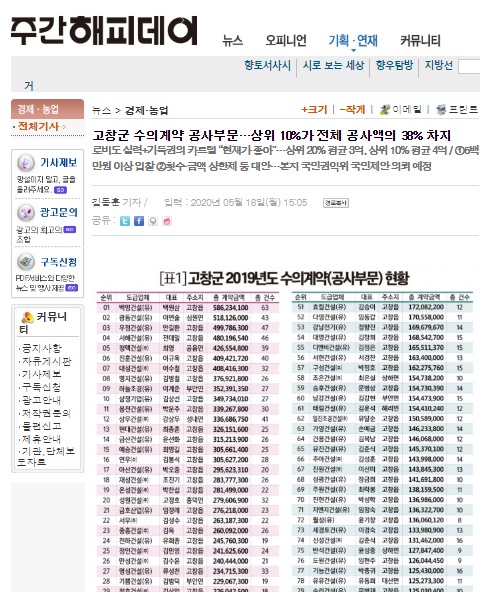Open the 오피니언 menu
480x592 pixels.
pyautogui.click(x=286, y=40)
